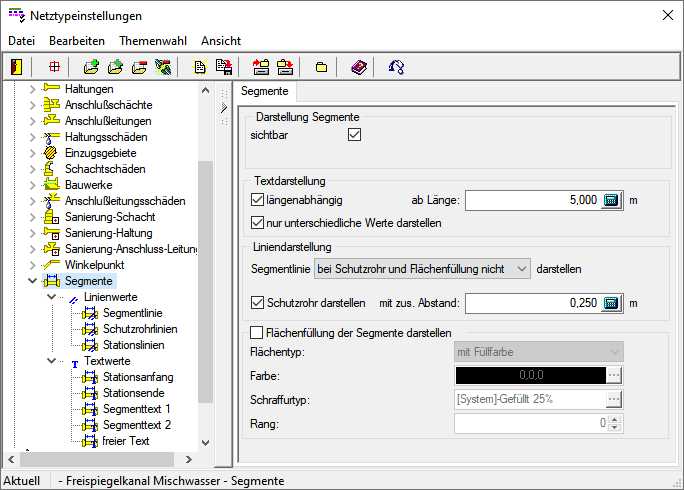Collapse the Segmente tree node
The width and height of the screenshot is (684, 490).
[31, 281]
